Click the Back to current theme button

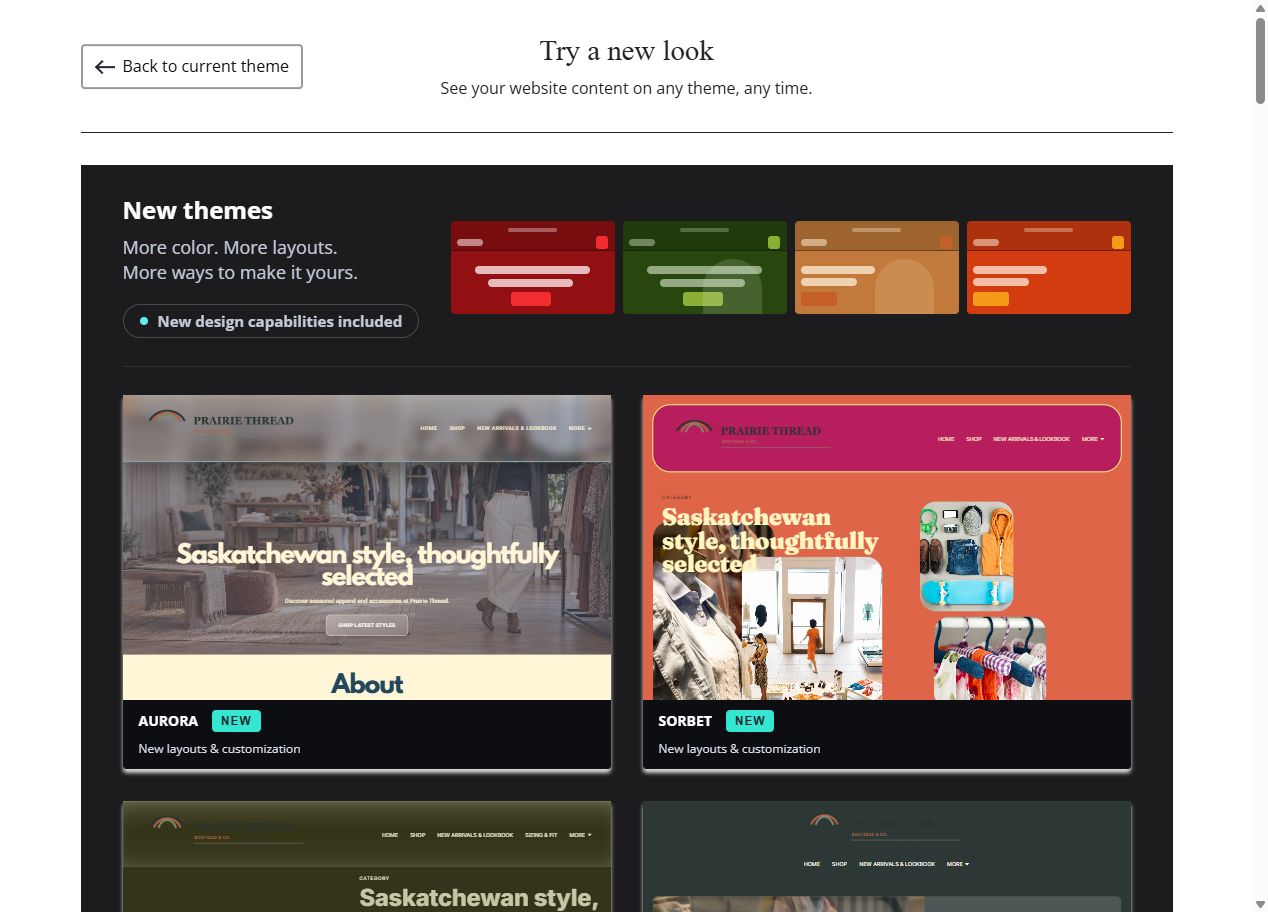pos(192,66)
